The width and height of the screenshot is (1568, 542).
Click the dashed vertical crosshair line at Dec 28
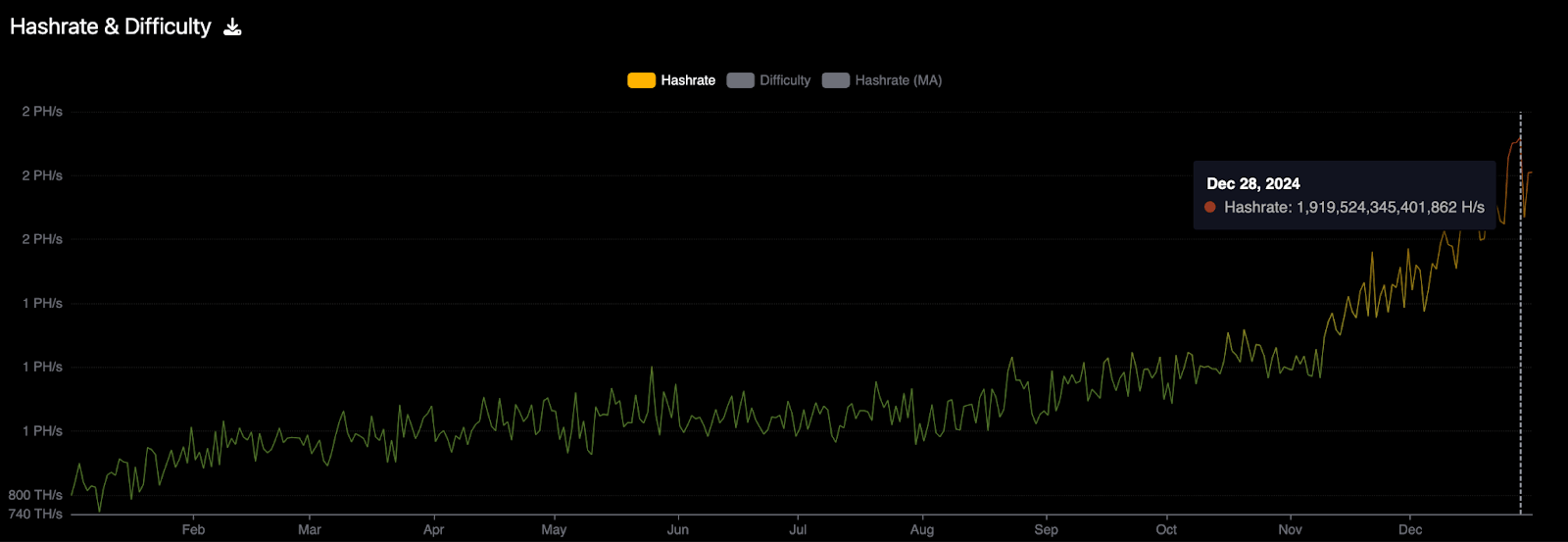pyautogui.click(x=1521, y=314)
